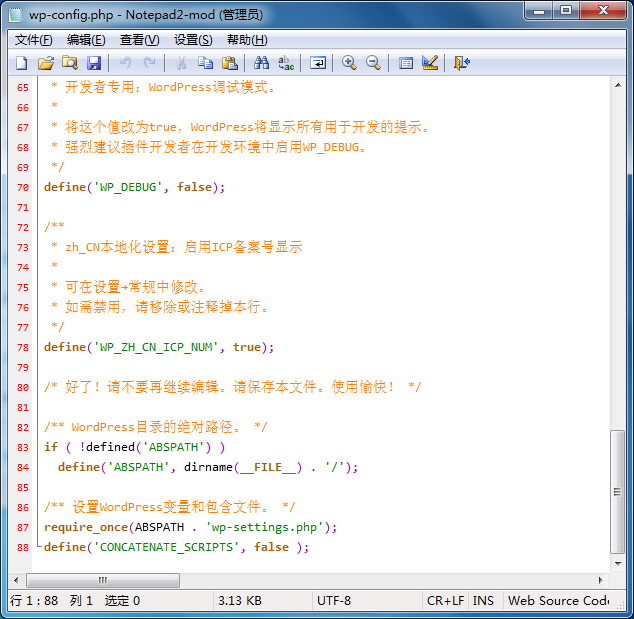
Task: Maximize the Notepad2-mod window
Action: point(566,11)
